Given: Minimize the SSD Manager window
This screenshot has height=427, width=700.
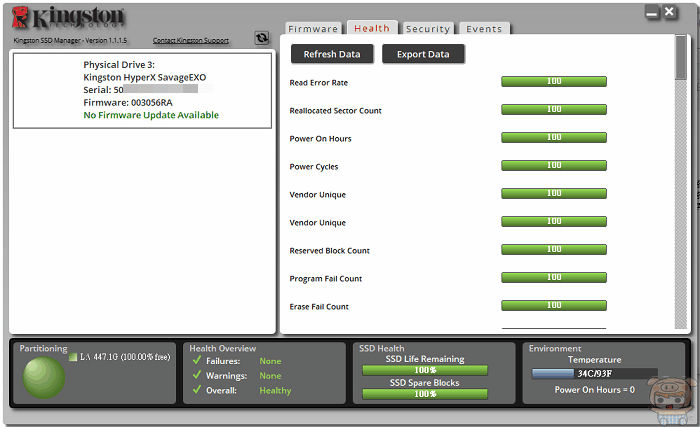Looking at the screenshot, I should (652, 13).
